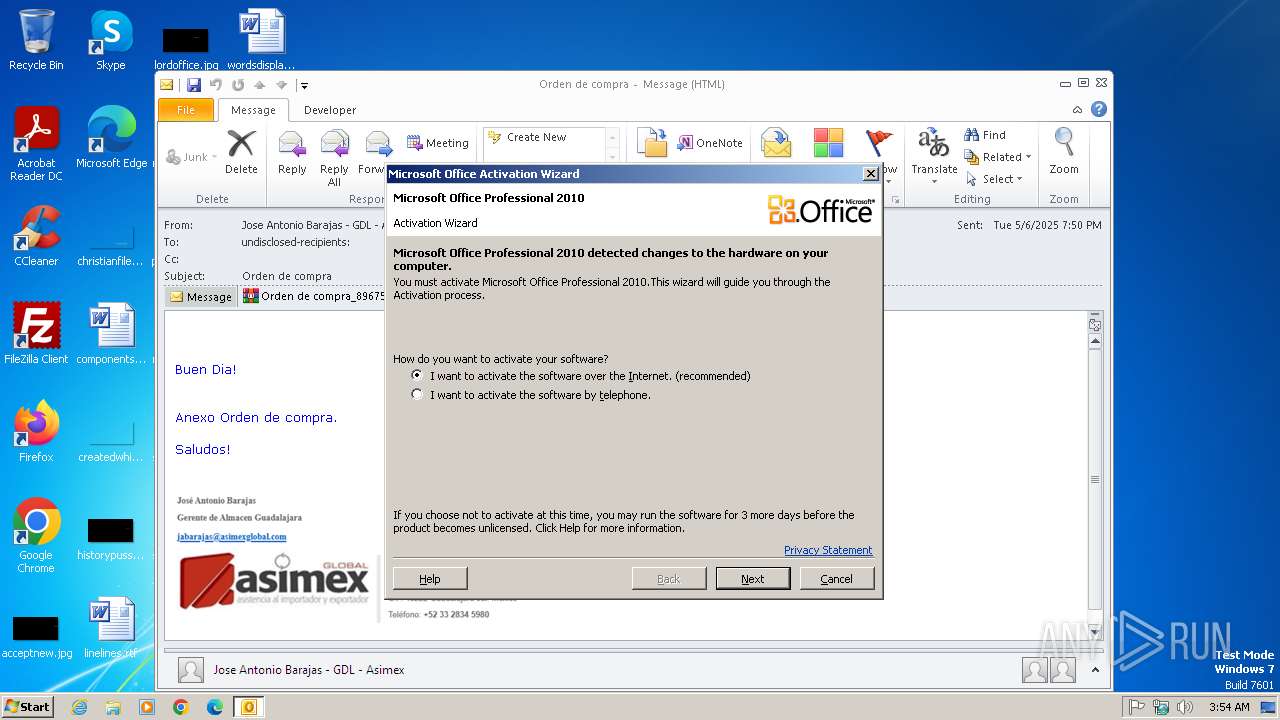1280x720 pixels.
Task: Click the taskbar volume speaker icon
Action: tap(1185, 707)
